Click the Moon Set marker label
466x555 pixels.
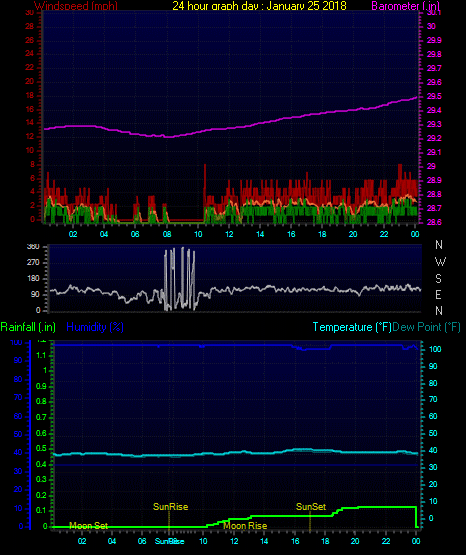(x=88, y=526)
